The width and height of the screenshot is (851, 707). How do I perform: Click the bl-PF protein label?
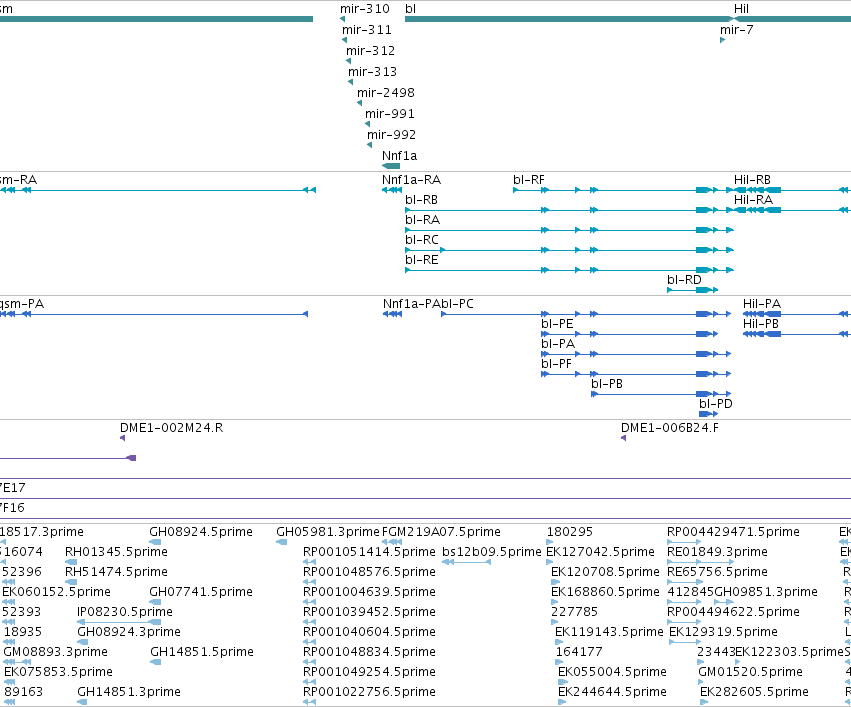click(x=556, y=364)
